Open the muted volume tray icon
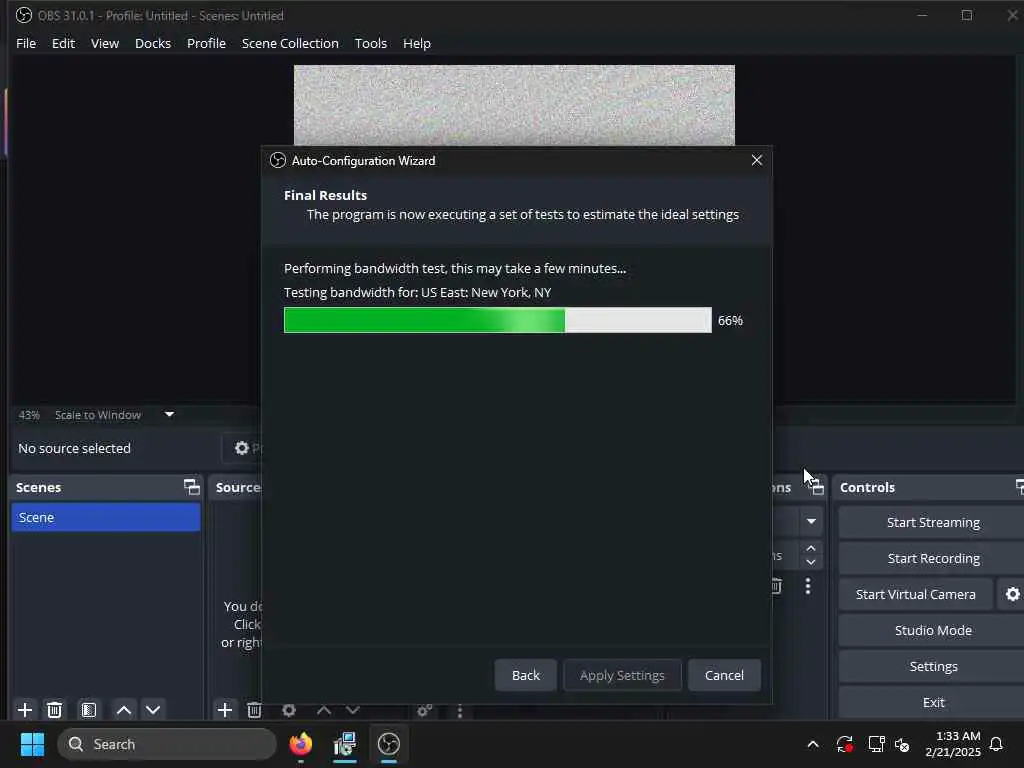This screenshot has height=768, width=1024. pyautogui.click(x=903, y=744)
